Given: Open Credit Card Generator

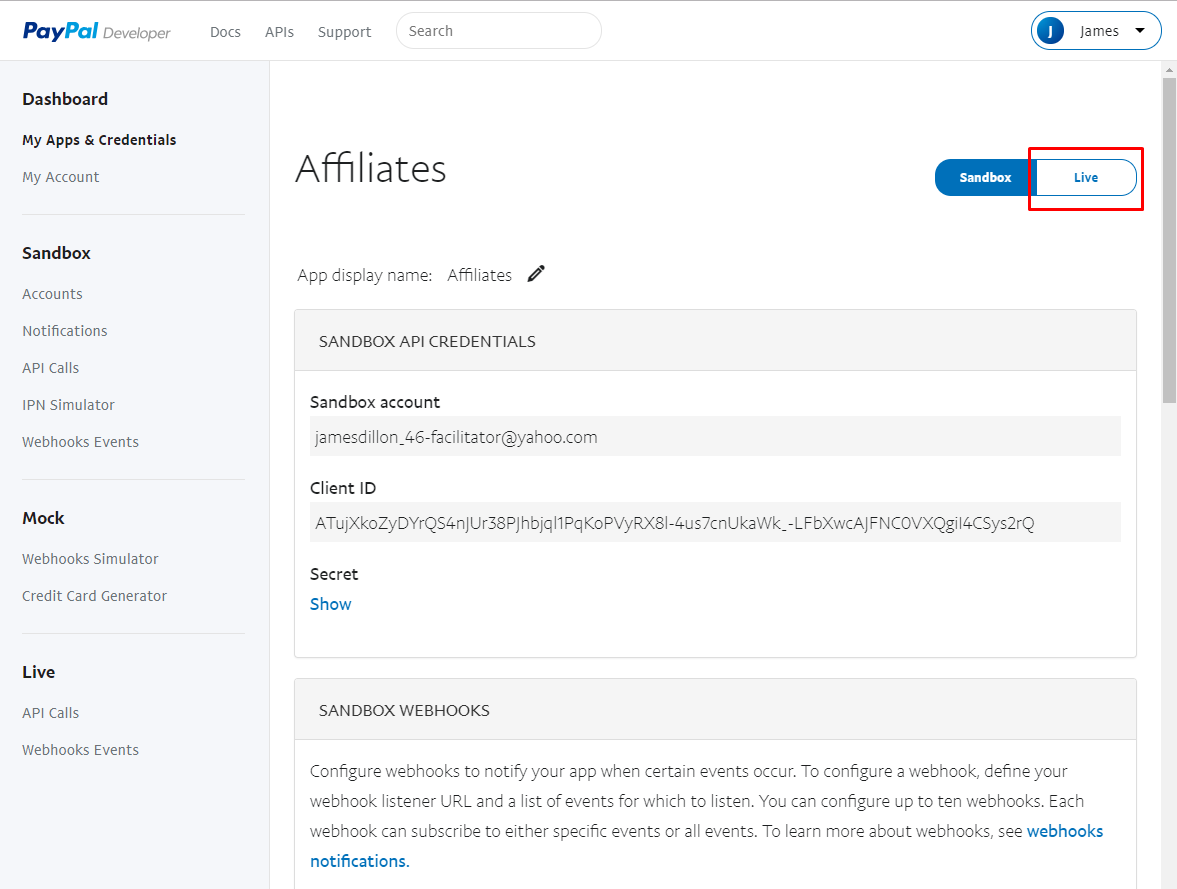Looking at the screenshot, I should click(95, 596).
